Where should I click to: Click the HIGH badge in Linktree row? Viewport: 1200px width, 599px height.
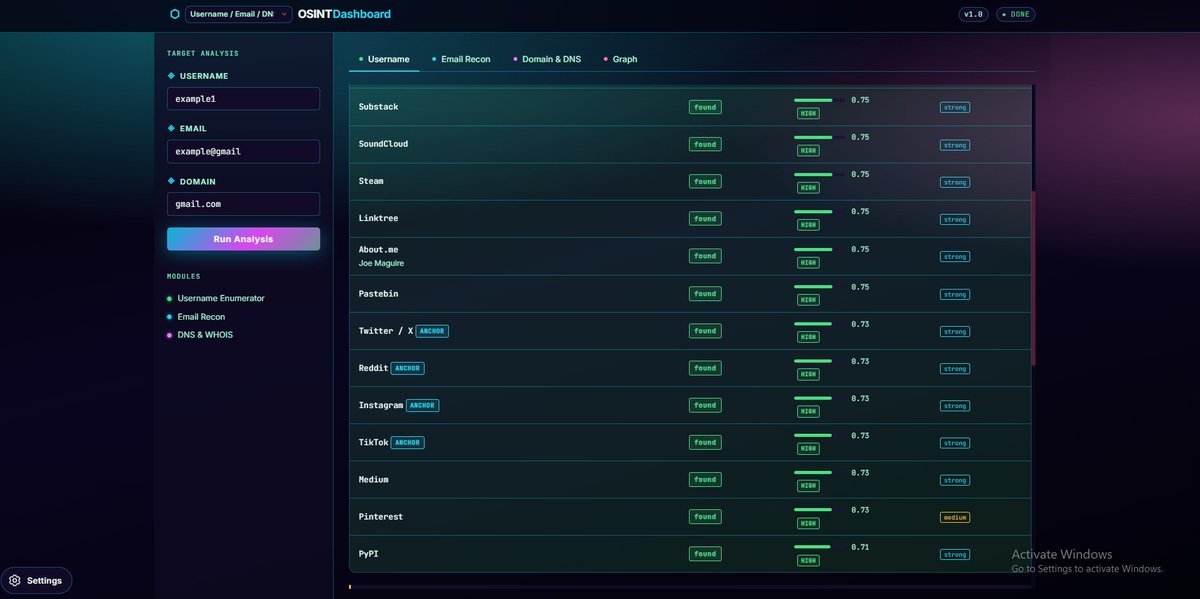tap(808, 225)
